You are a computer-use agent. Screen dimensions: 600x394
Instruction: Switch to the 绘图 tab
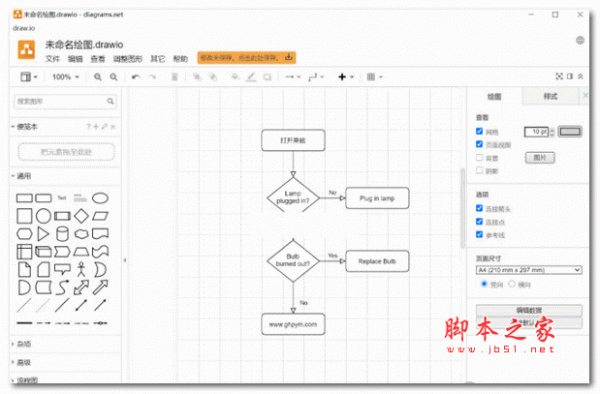click(494, 96)
